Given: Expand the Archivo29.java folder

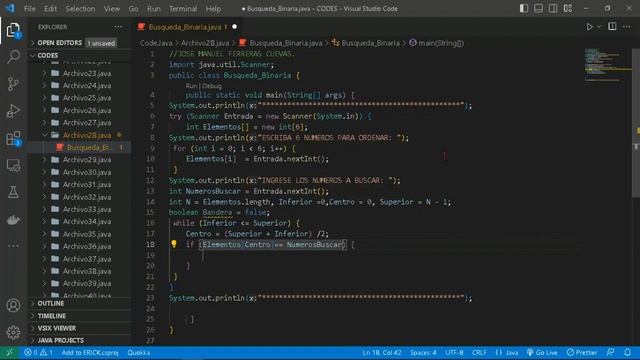Looking at the screenshot, I should [80, 160].
